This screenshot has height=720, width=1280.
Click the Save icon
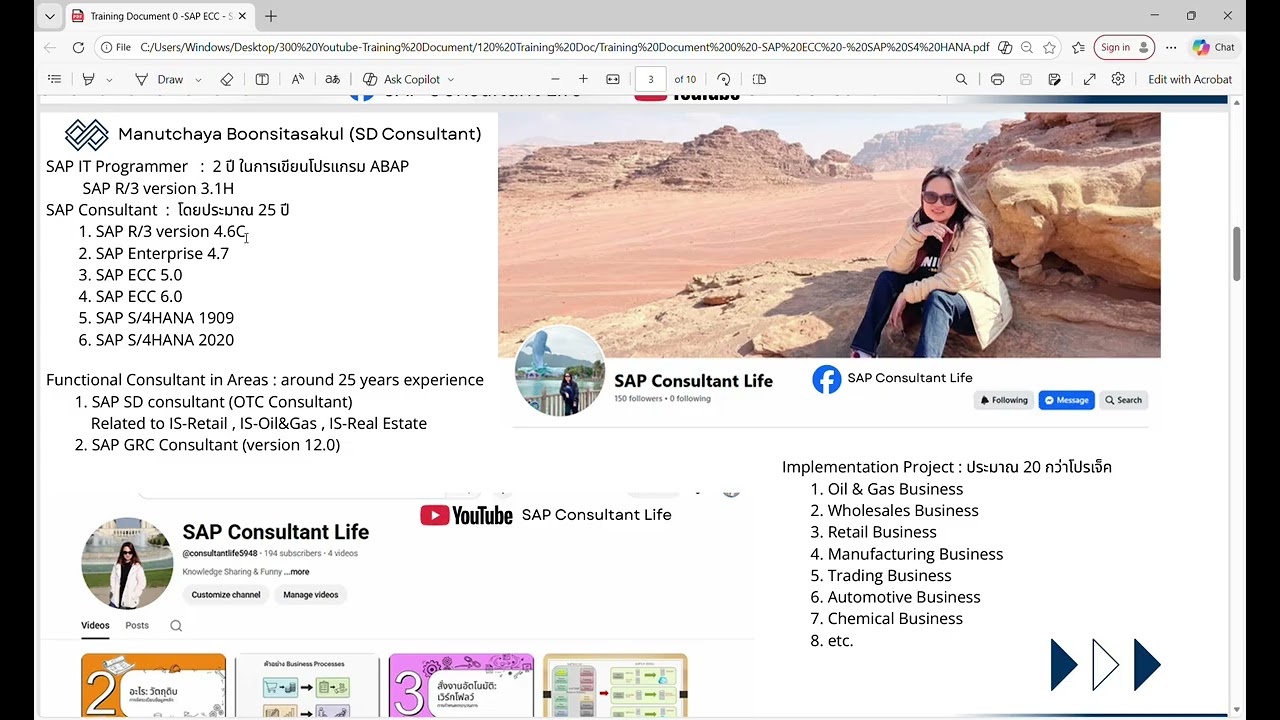tap(1026, 79)
